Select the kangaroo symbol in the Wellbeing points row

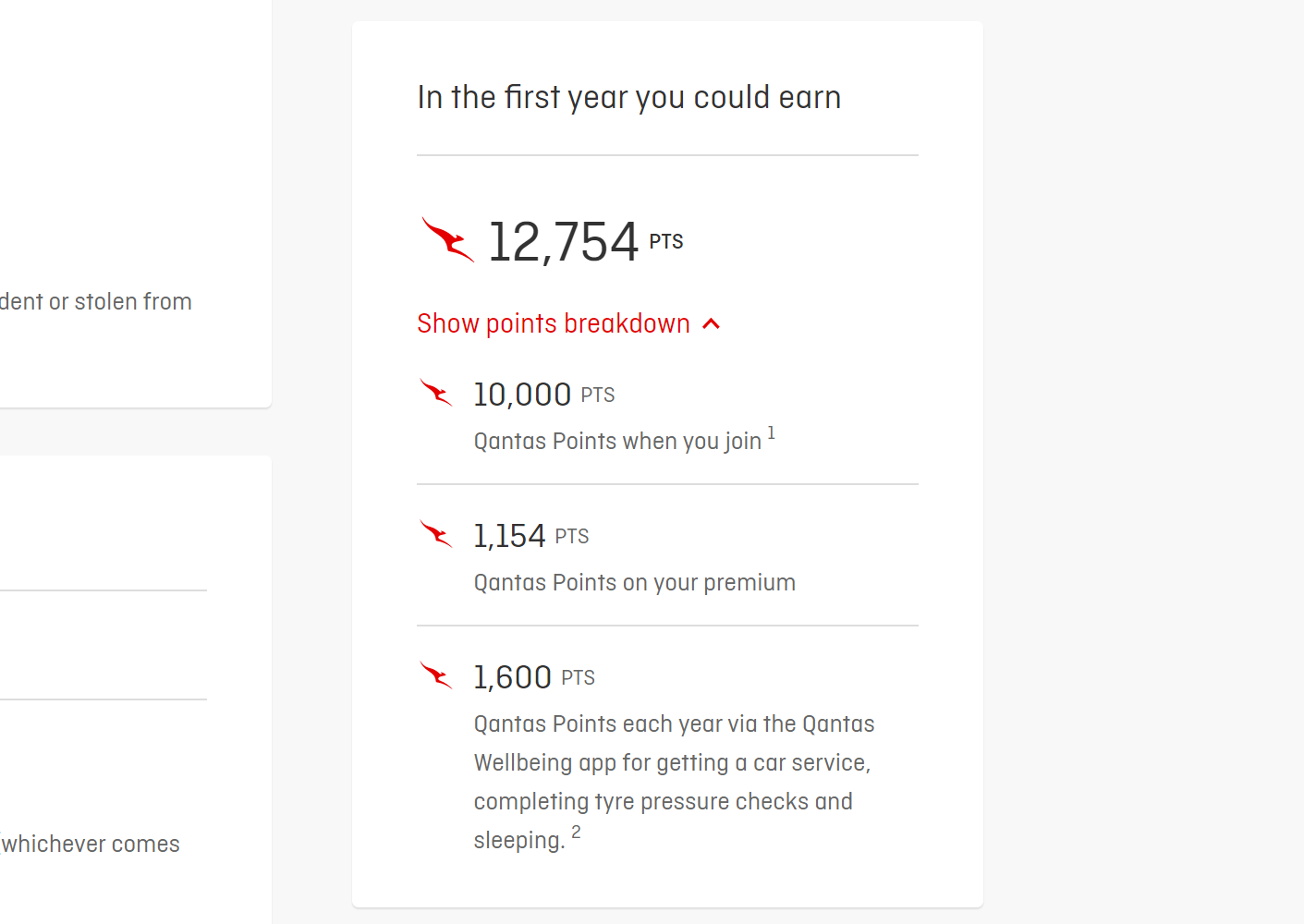click(435, 675)
